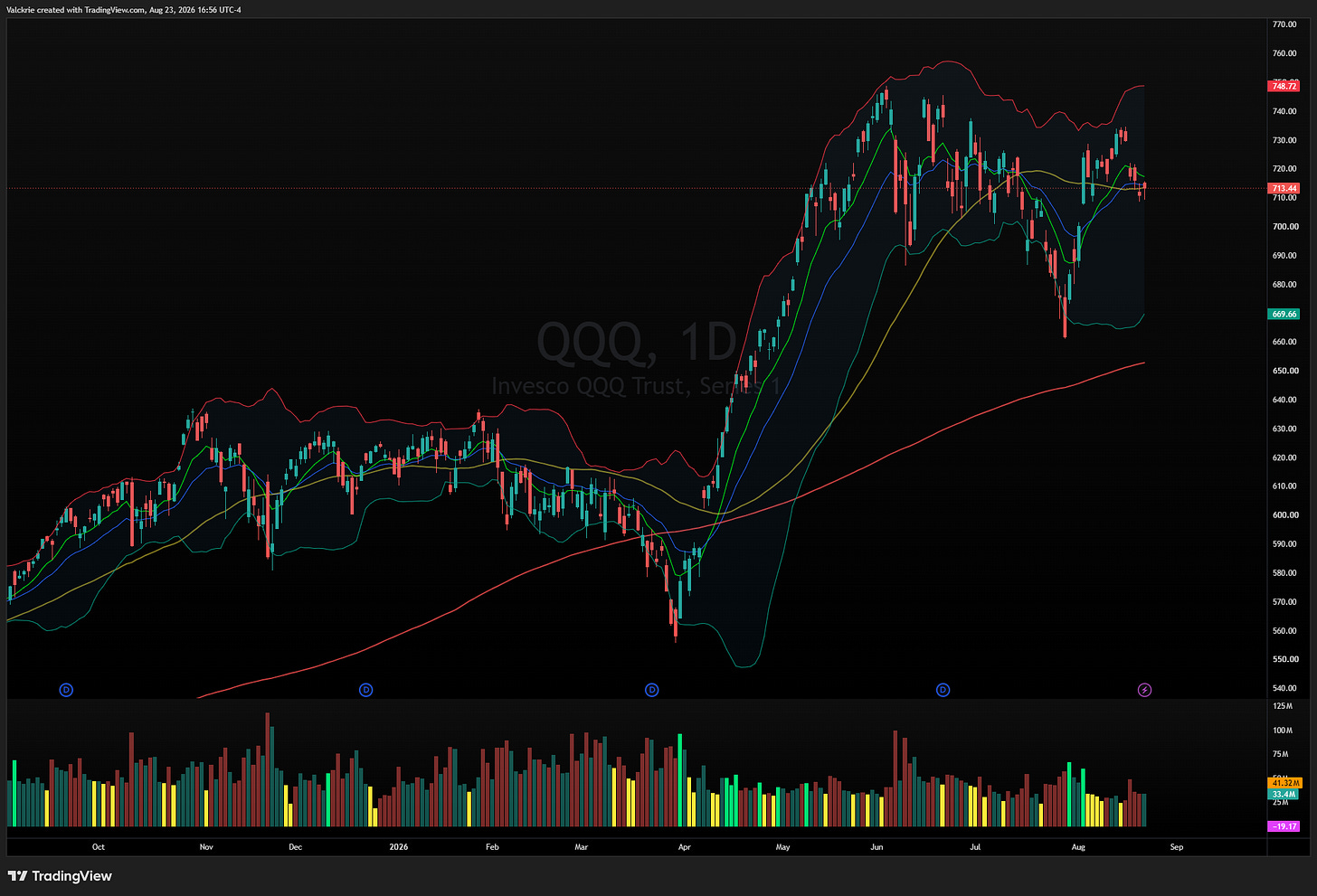The image size is (1317, 896).
Task: Click the magenta -19.17 indicator label
Action: 1284,826
